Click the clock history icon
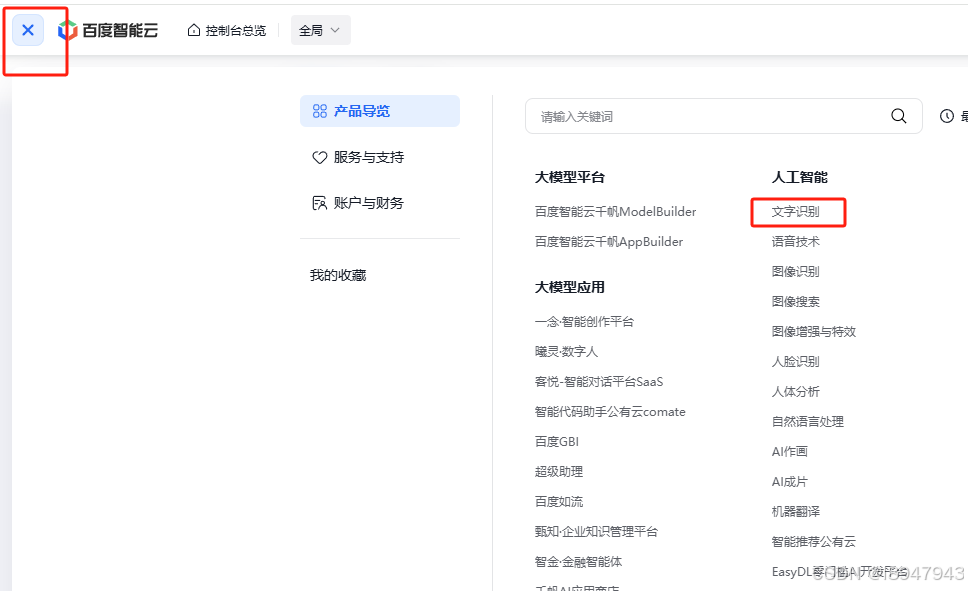Viewport: 968px width, 591px height. (x=946, y=116)
